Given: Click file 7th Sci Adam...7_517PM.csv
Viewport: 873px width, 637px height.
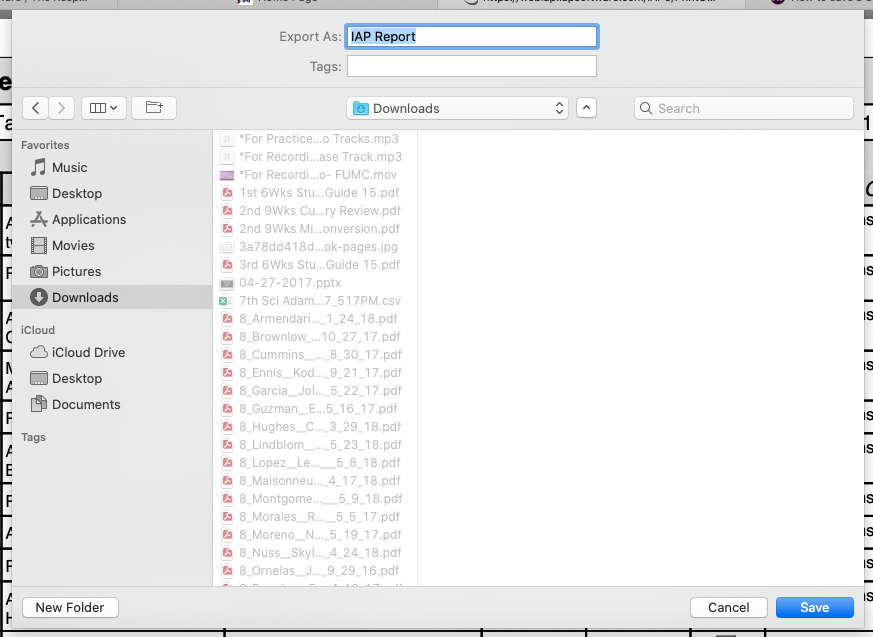Looking at the screenshot, I should pos(315,301).
